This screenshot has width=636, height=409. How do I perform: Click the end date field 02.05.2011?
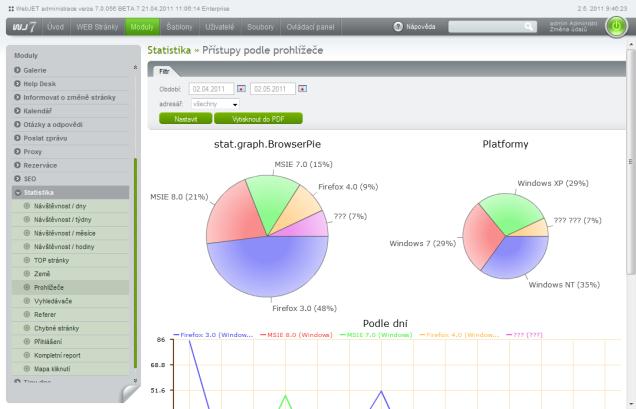pos(273,88)
